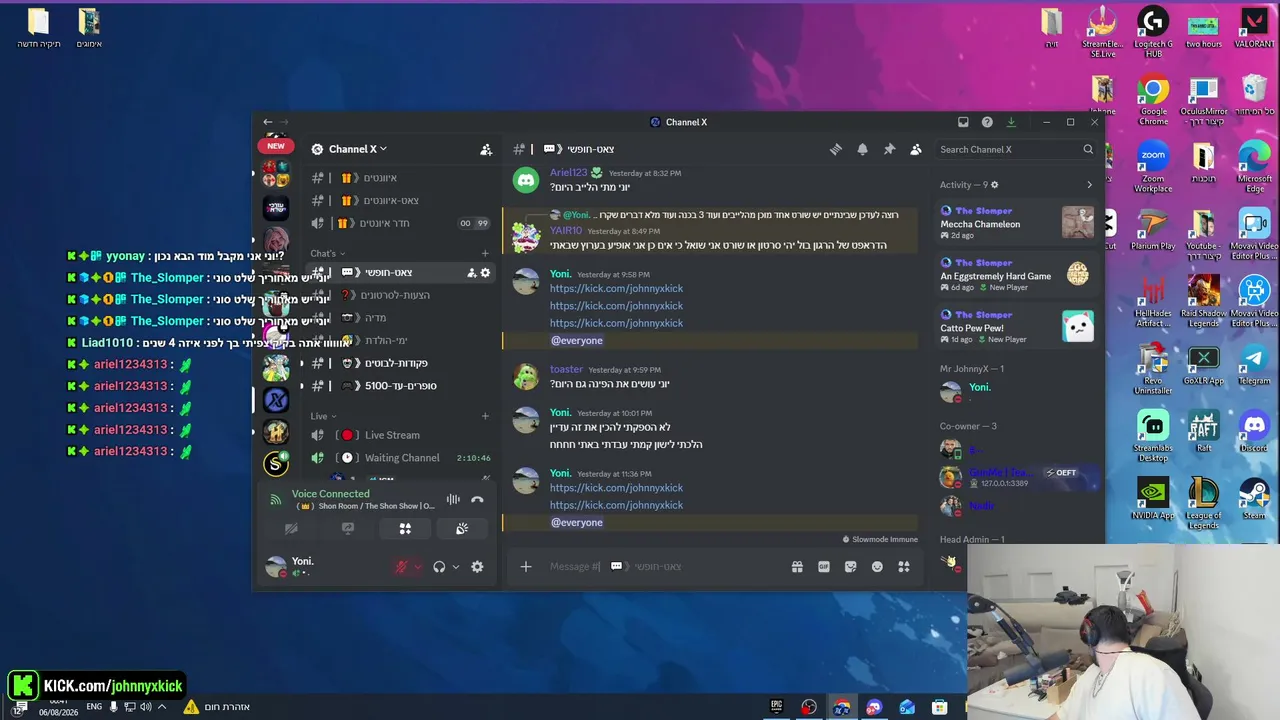Viewport: 1280px width, 720px height.
Task: Toggle the member list icon
Action: (916, 149)
